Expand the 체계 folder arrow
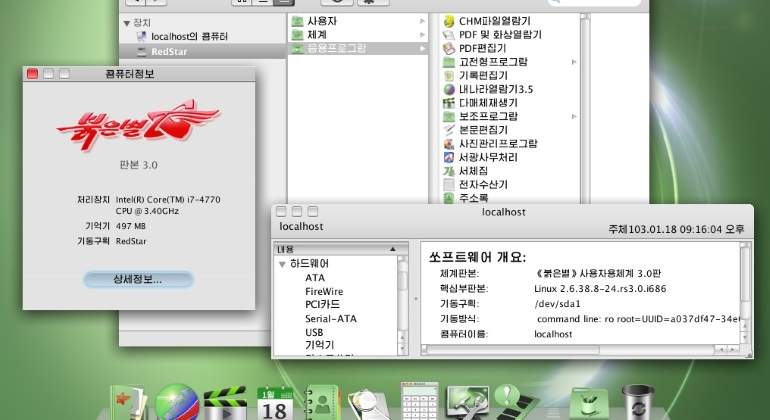 (x=422, y=35)
